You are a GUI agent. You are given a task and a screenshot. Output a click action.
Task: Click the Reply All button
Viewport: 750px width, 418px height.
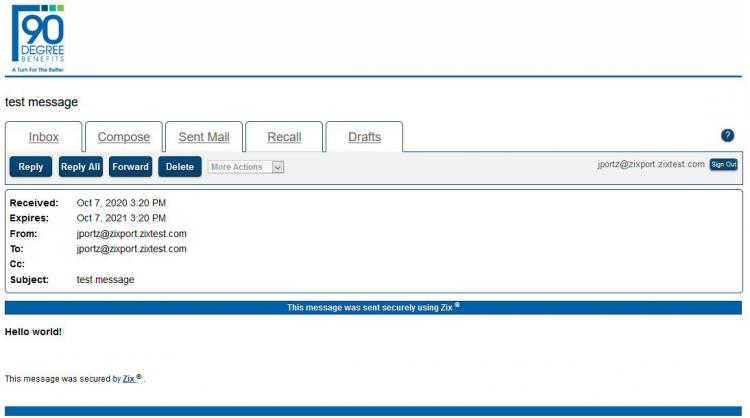coord(80,167)
